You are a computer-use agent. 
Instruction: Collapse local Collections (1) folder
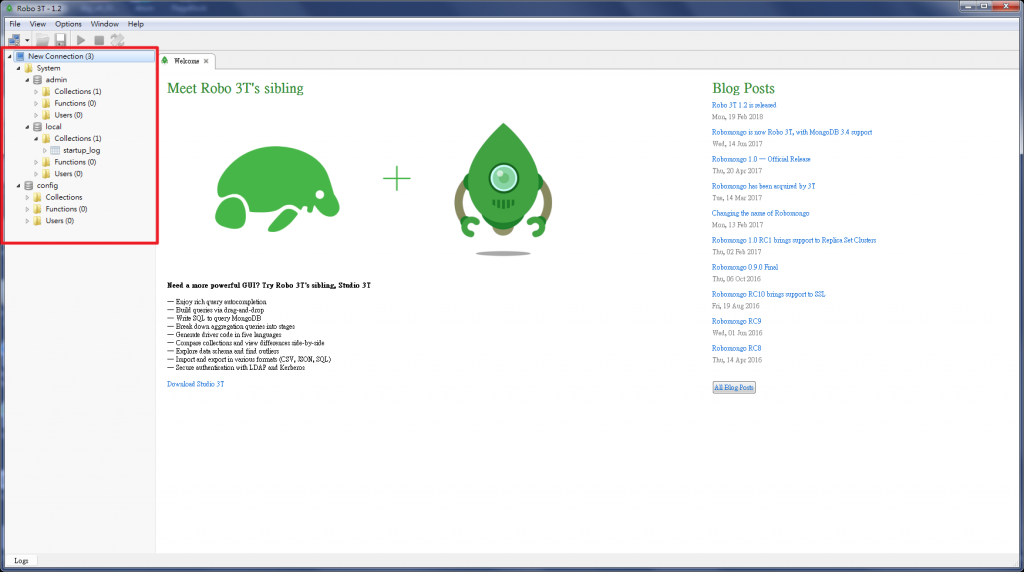point(36,138)
